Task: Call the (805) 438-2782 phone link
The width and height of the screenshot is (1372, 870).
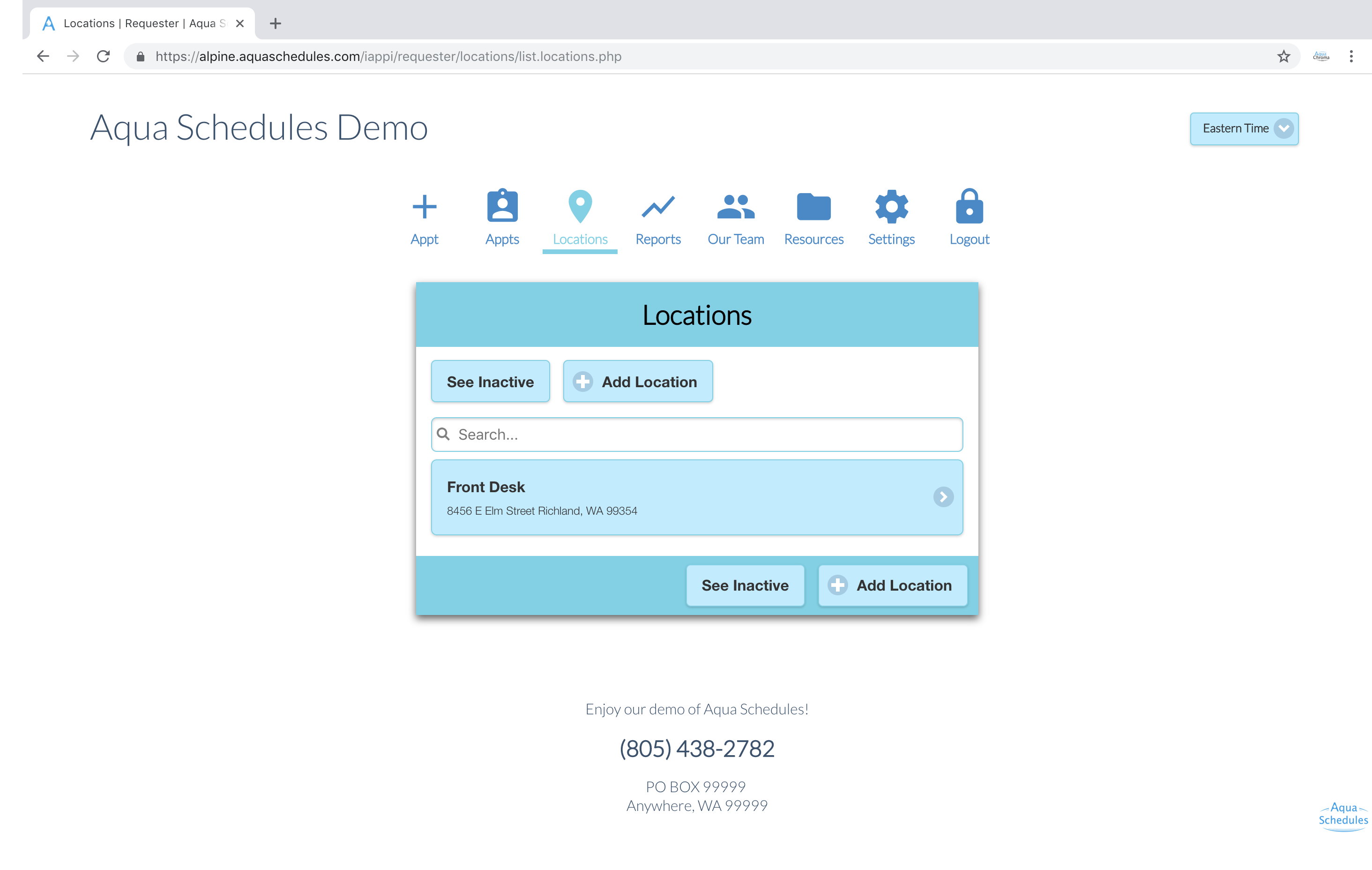Action: pos(697,748)
